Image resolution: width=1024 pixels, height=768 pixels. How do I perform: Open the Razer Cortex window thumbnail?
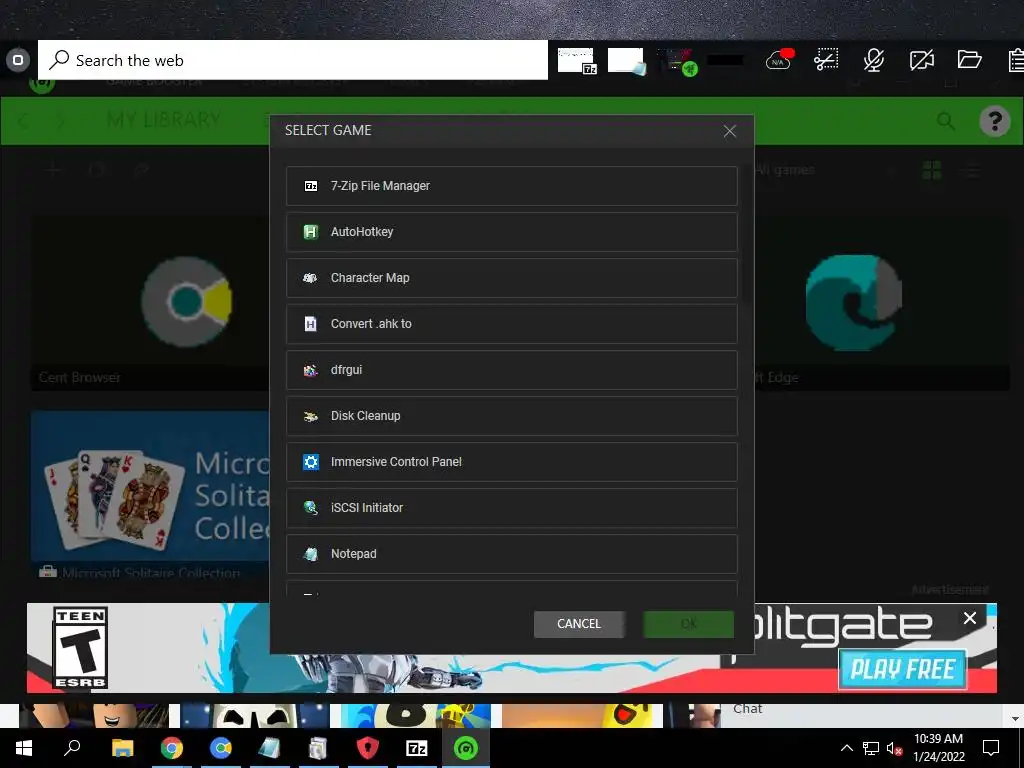[x=677, y=61]
